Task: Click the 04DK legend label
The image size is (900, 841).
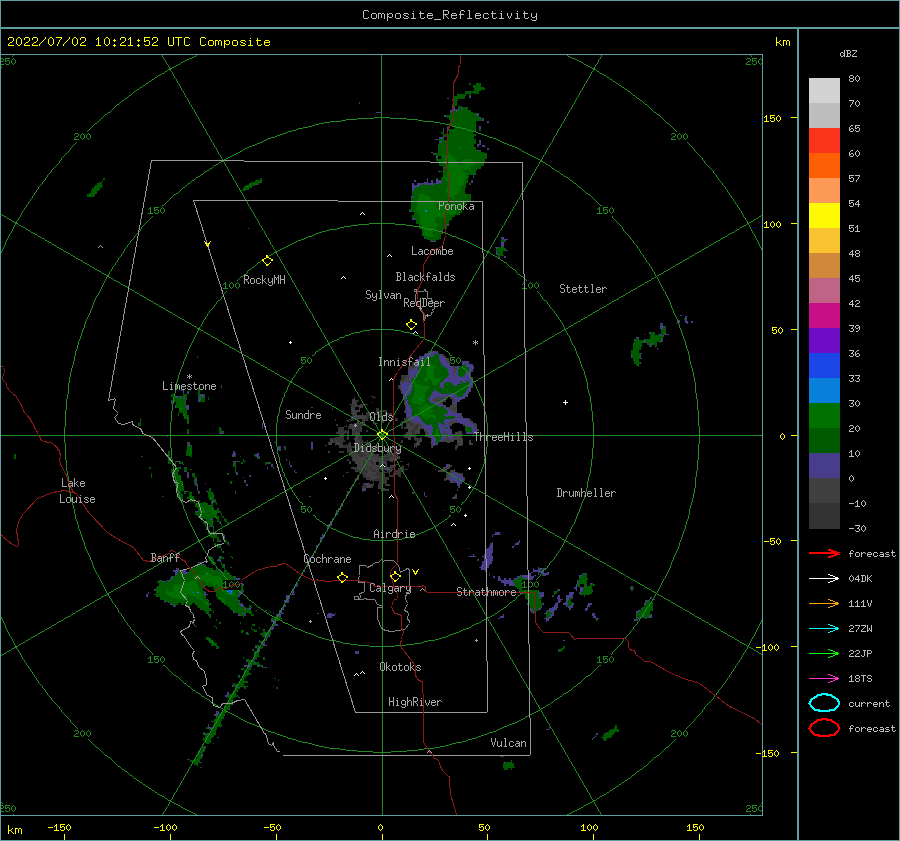Action: tap(860, 579)
